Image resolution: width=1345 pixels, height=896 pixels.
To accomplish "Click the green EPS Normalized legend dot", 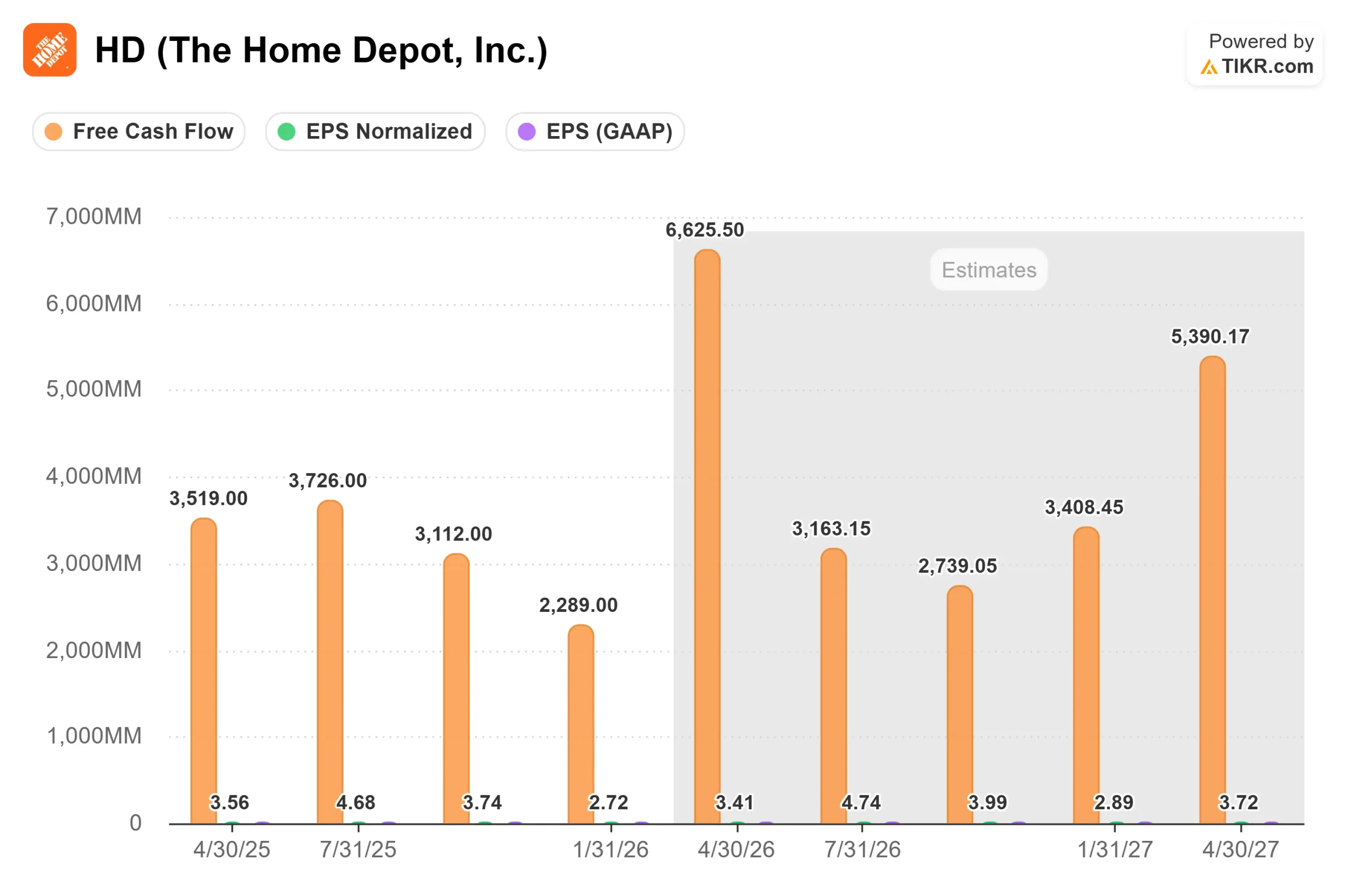I will [x=286, y=131].
